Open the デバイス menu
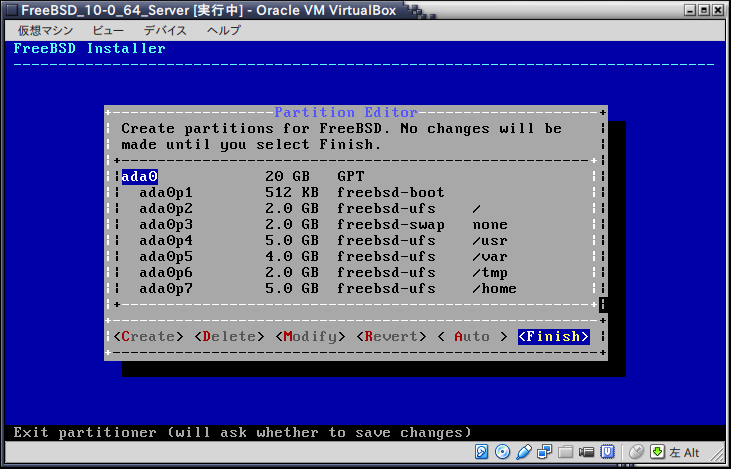 (165, 30)
